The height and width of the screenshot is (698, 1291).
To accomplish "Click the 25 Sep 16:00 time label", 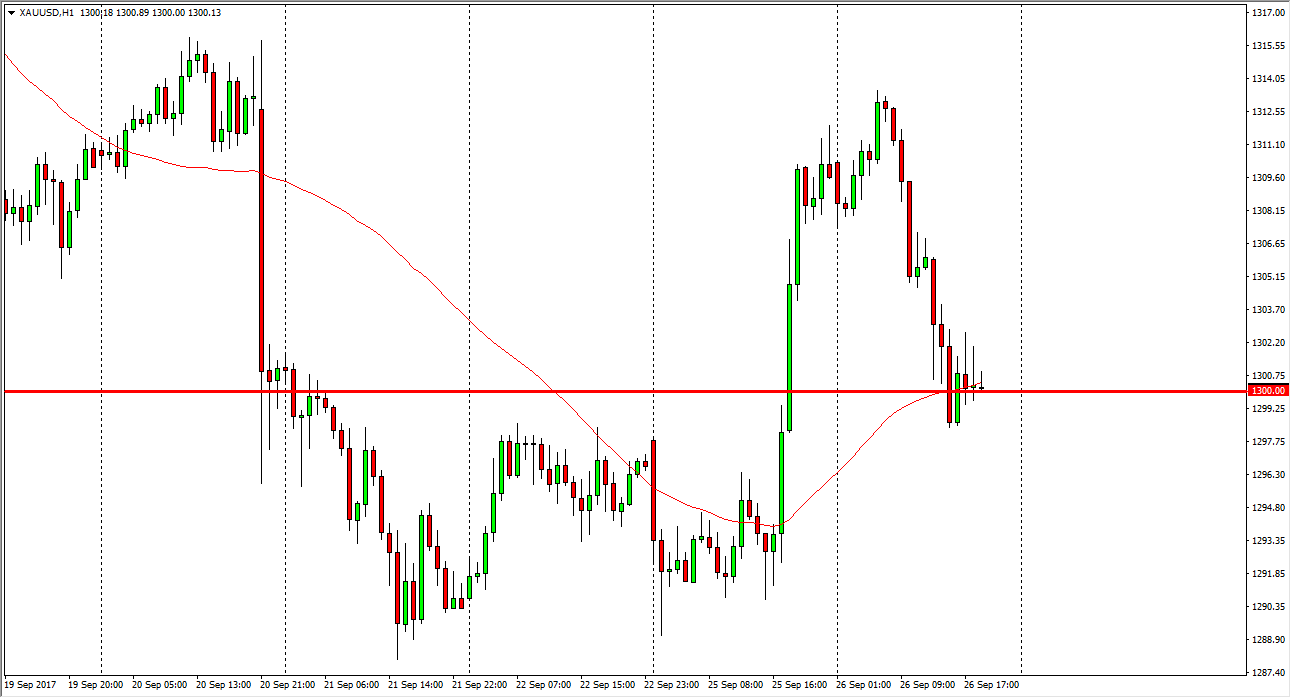I will tap(798, 685).
